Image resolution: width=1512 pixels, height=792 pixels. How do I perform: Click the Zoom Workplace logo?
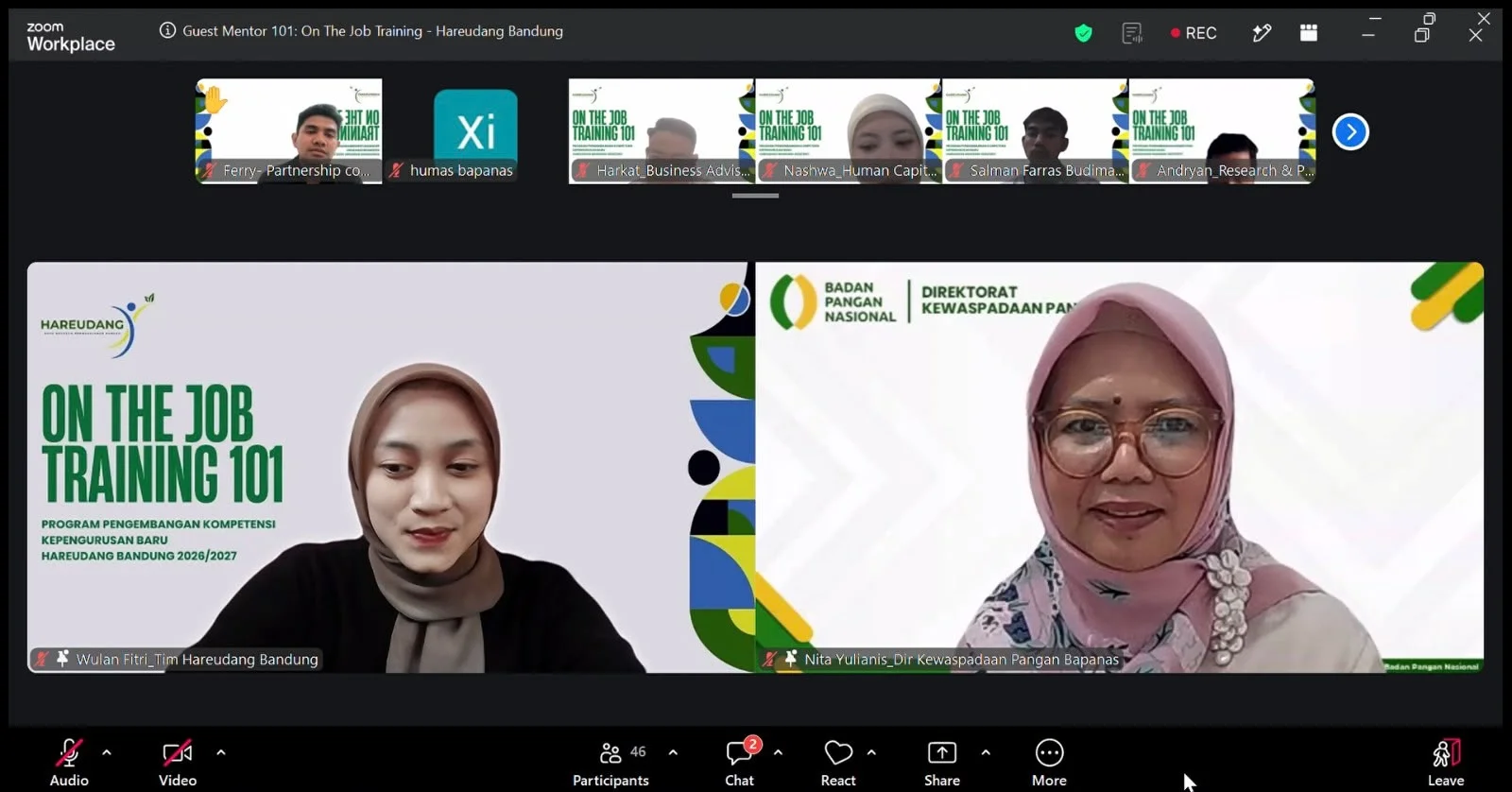tap(71, 37)
